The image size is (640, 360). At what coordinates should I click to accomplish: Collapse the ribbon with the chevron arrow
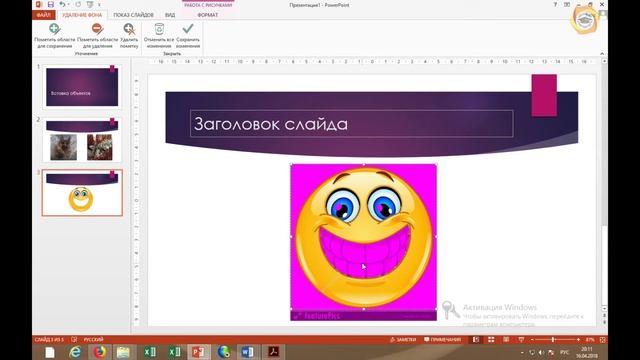pyautogui.click(x=602, y=53)
